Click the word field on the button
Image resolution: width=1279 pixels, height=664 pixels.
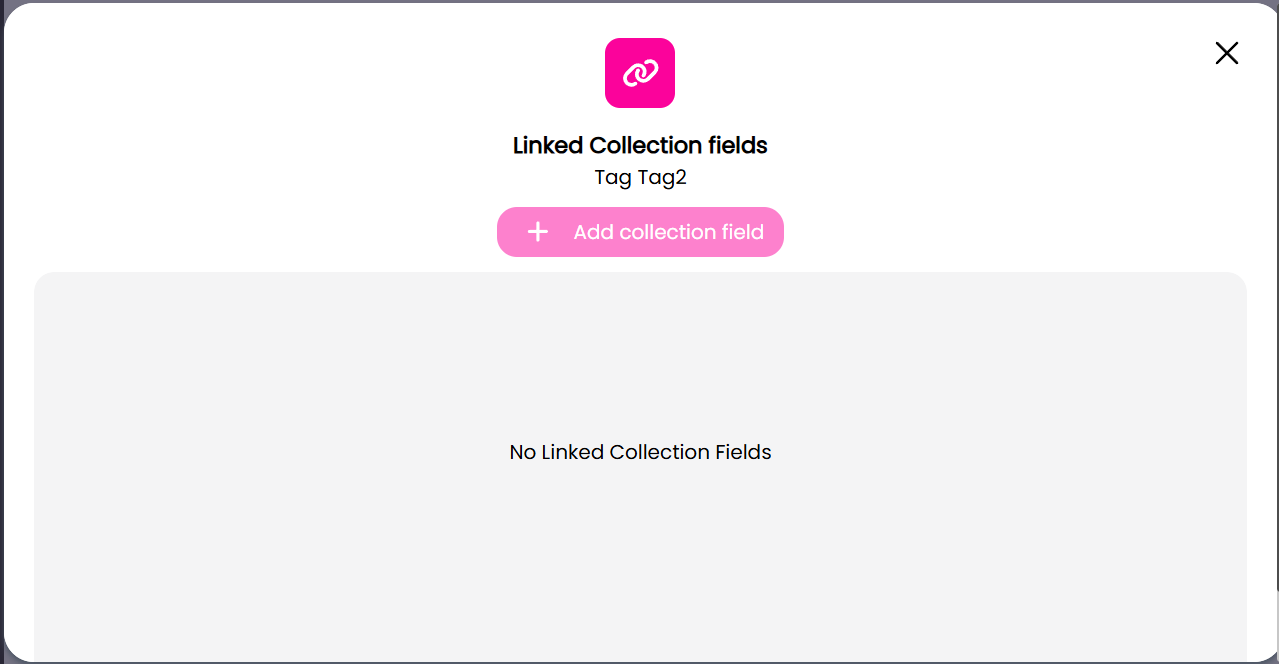(x=740, y=232)
